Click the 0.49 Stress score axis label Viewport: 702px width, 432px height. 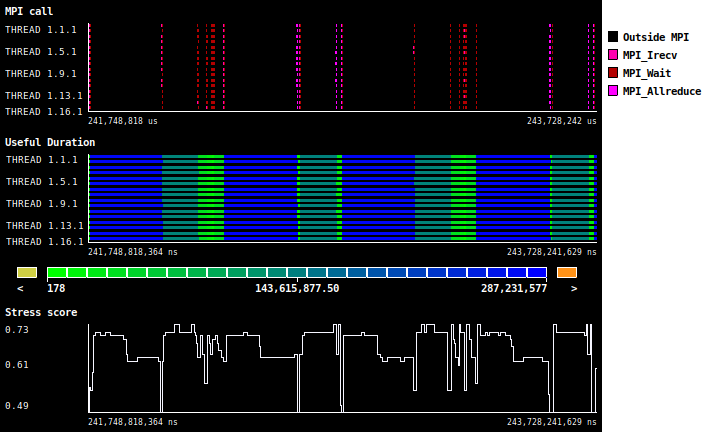pyautogui.click(x=17, y=406)
